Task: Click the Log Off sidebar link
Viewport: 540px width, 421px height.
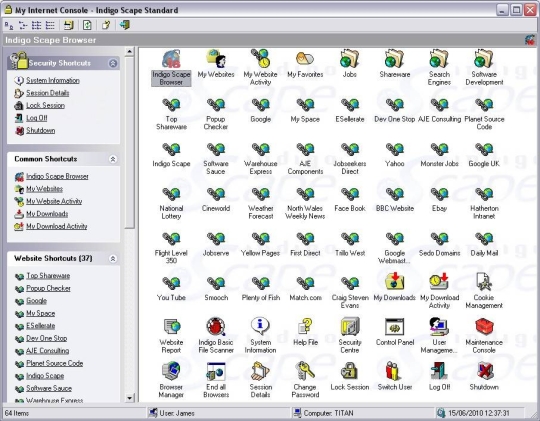Action: [x=37, y=118]
